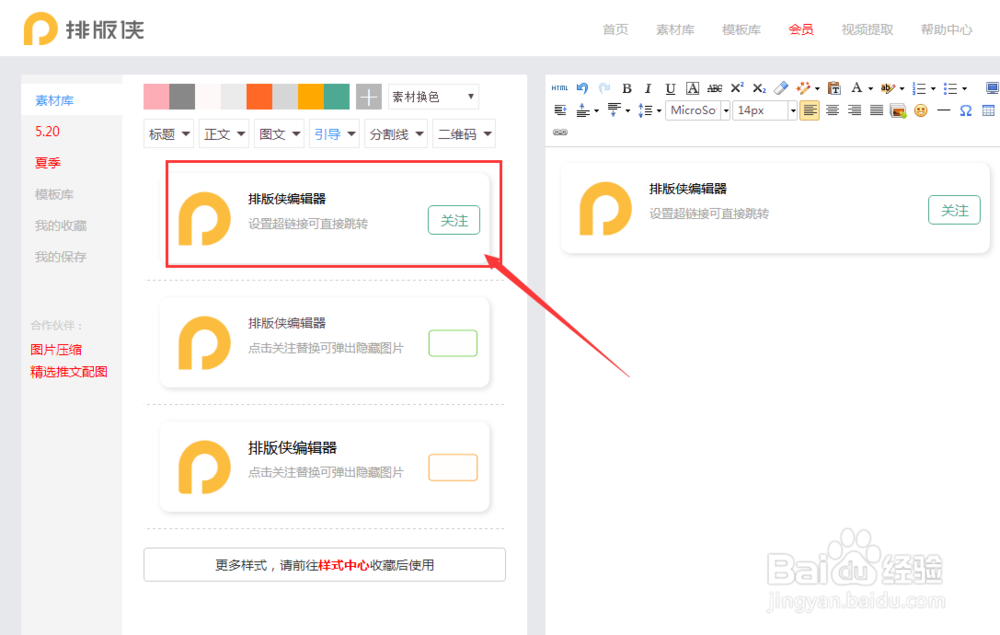1000x635 pixels.
Task: Click the first-line indent icon
Action: coord(560,110)
